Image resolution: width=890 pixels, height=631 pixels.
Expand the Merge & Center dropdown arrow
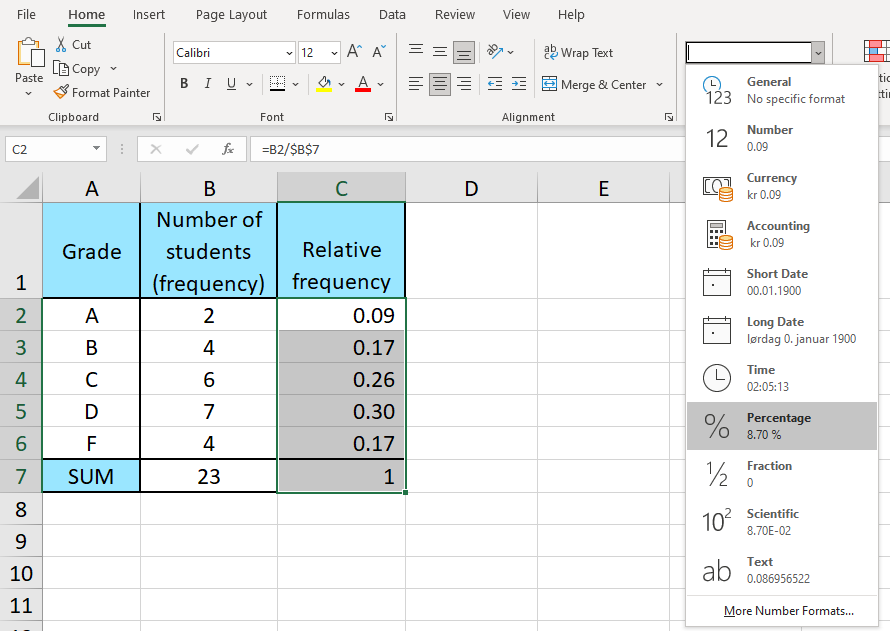(660, 85)
